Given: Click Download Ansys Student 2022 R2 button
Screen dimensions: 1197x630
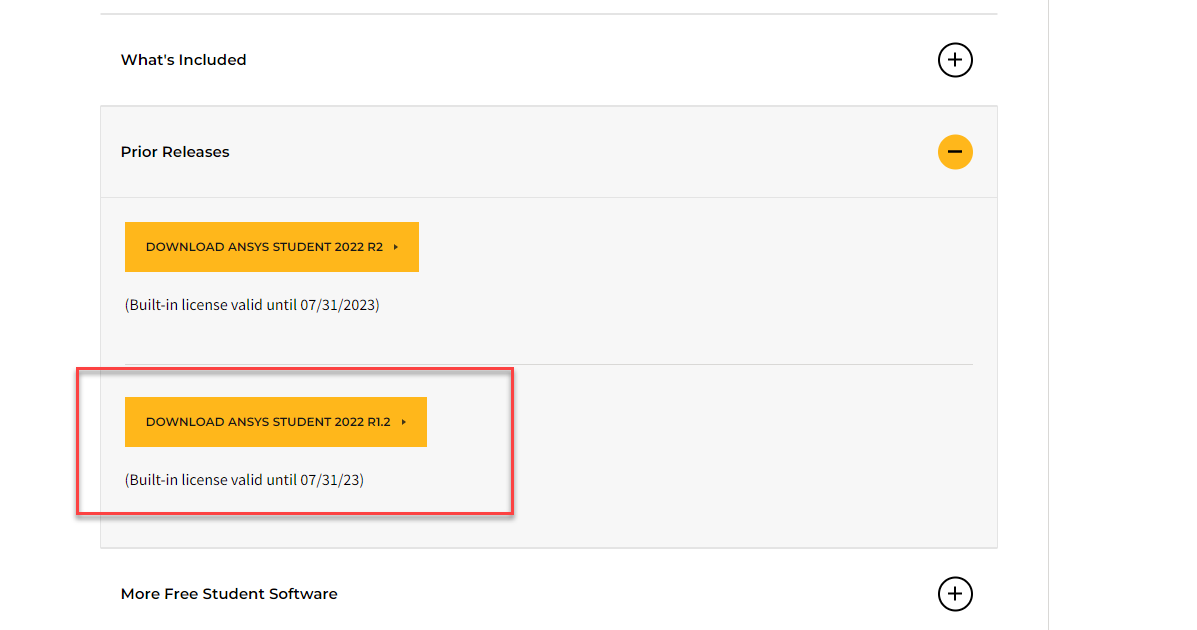Looking at the screenshot, I should pos(272,247).
